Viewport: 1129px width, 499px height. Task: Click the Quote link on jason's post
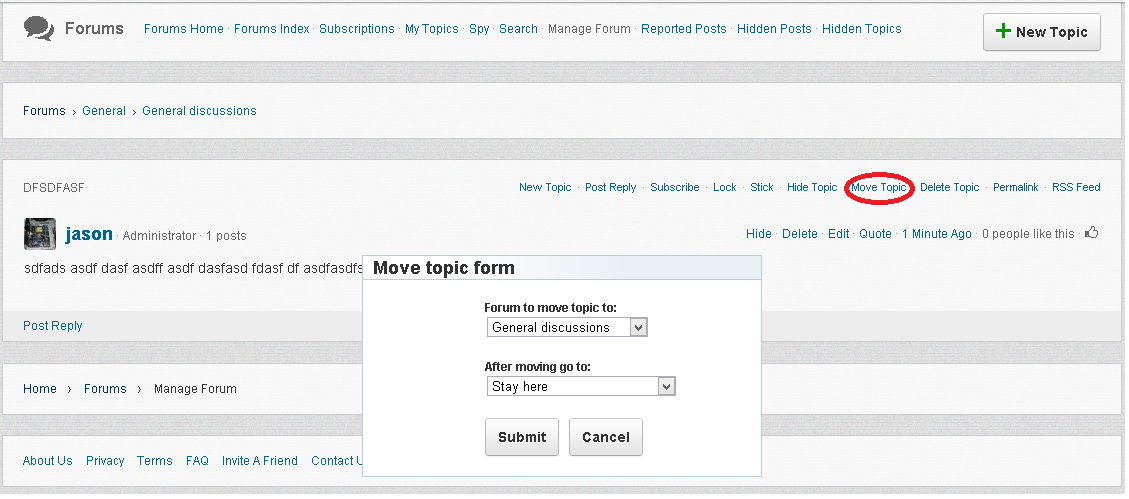coord(875,234)
